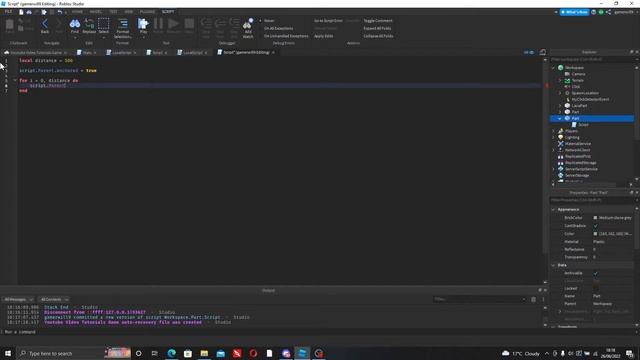Open the All Contexts dropdown in Output

tap(54, 300)
